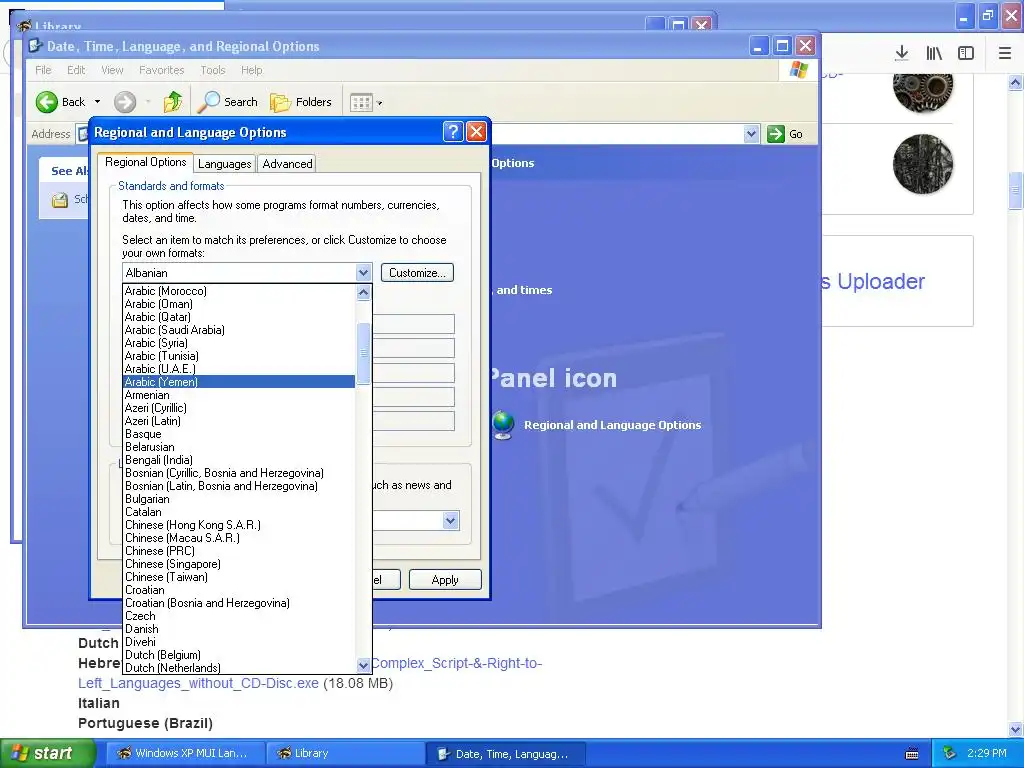This screenshot has width=1024, height=768.
Task: Select the Regional Options tab
Action: (146, 162)
